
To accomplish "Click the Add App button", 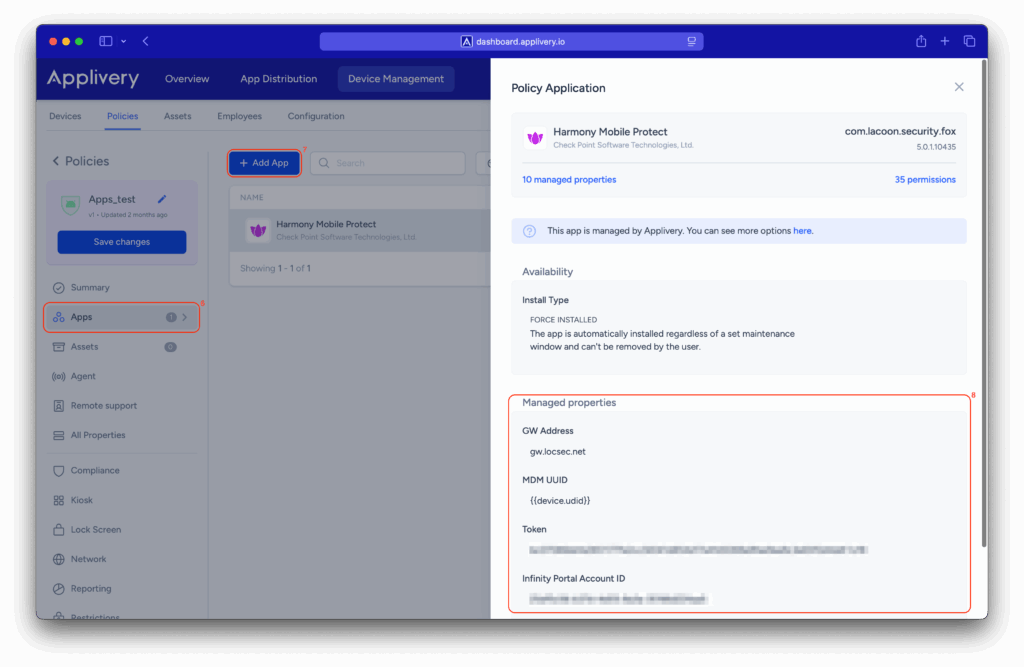I will coord(264,163).
